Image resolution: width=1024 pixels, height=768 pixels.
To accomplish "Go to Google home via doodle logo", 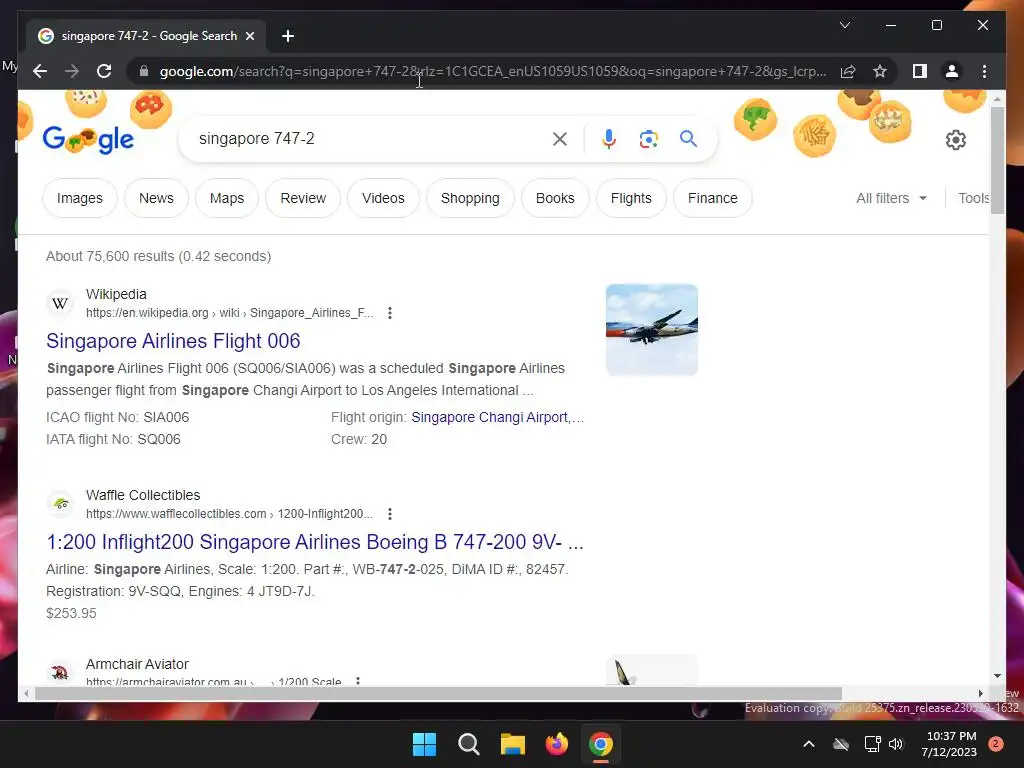I will coord(88,139).
